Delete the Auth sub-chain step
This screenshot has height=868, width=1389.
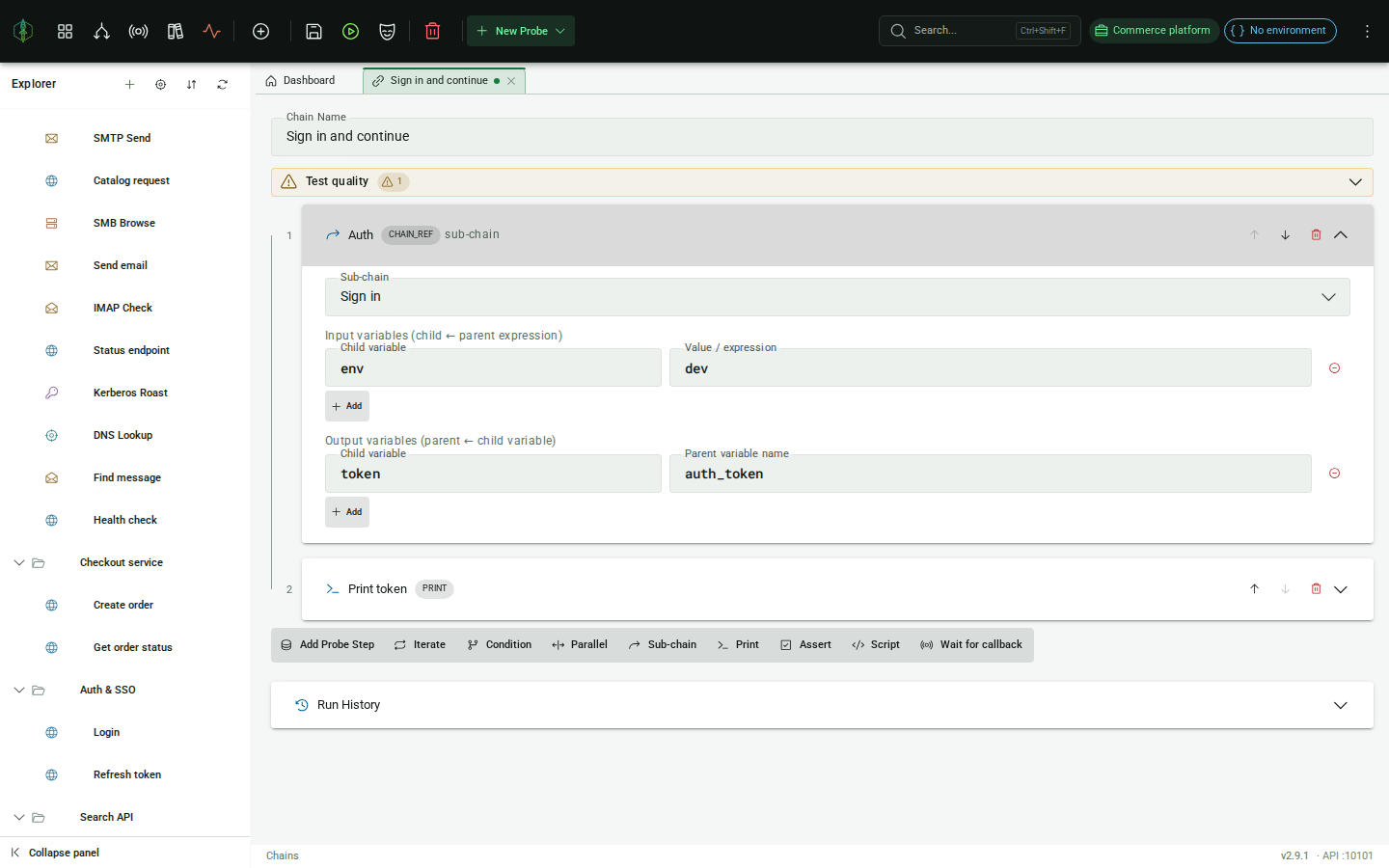1316,235
